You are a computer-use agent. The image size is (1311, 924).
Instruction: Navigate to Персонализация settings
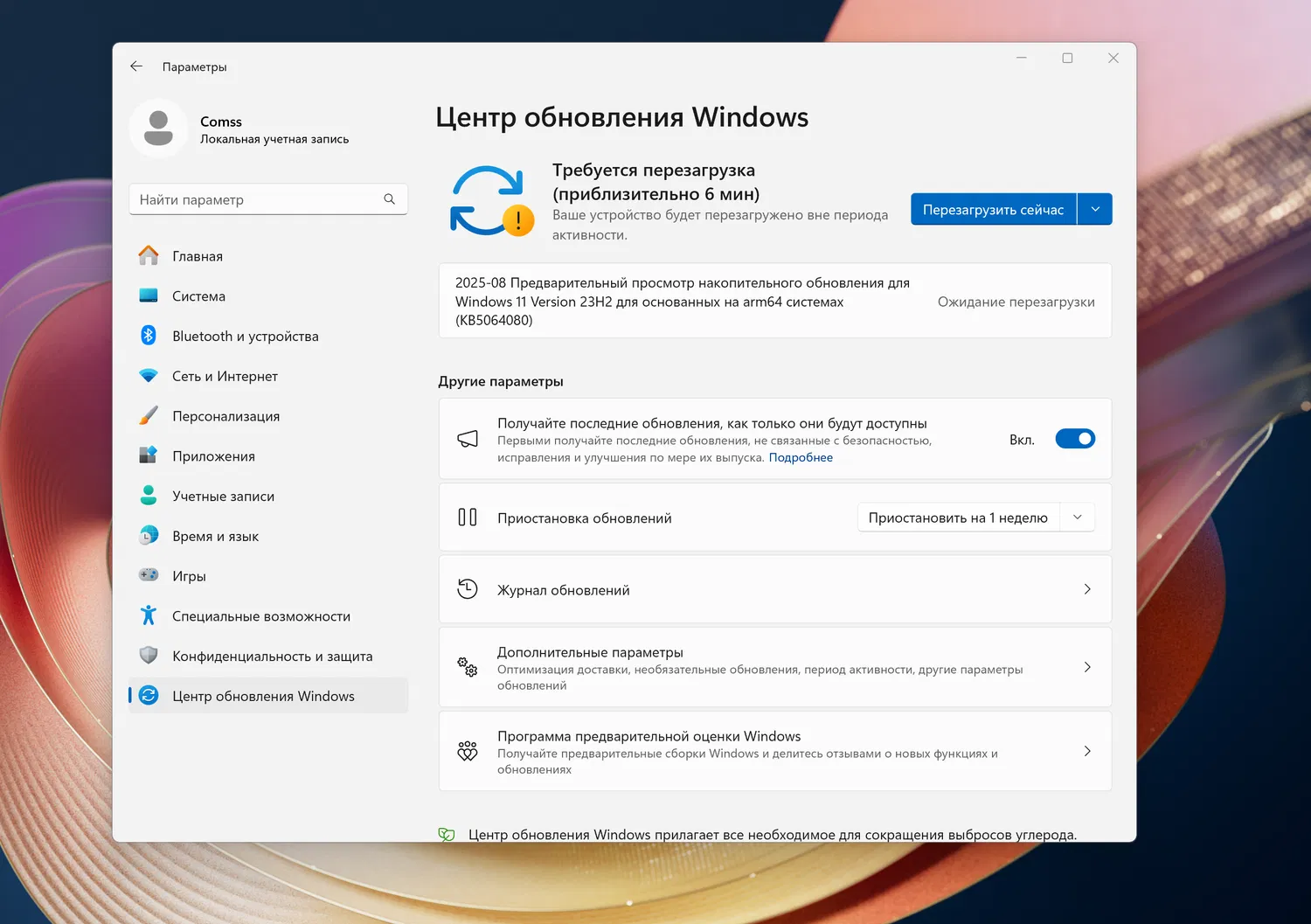(268, 416)
